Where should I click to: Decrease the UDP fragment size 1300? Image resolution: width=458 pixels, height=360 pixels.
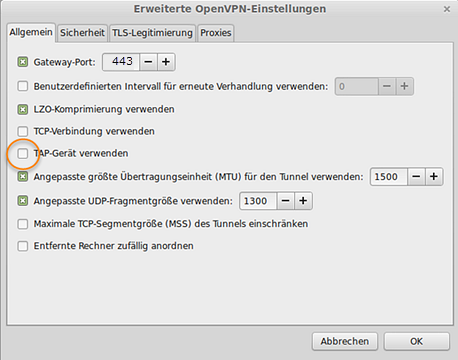(285, 201)
